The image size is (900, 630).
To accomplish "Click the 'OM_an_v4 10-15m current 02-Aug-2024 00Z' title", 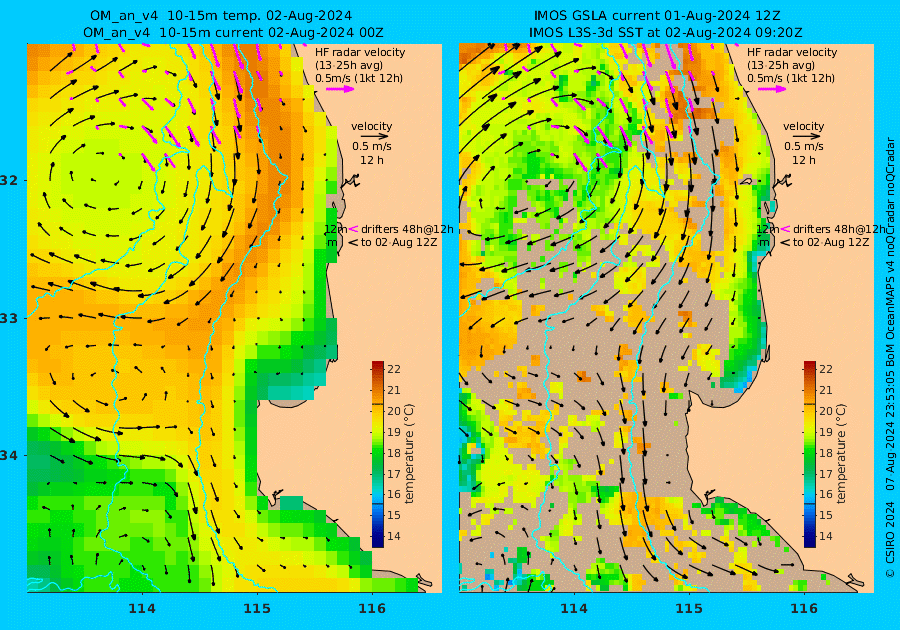I will (233, 33).
